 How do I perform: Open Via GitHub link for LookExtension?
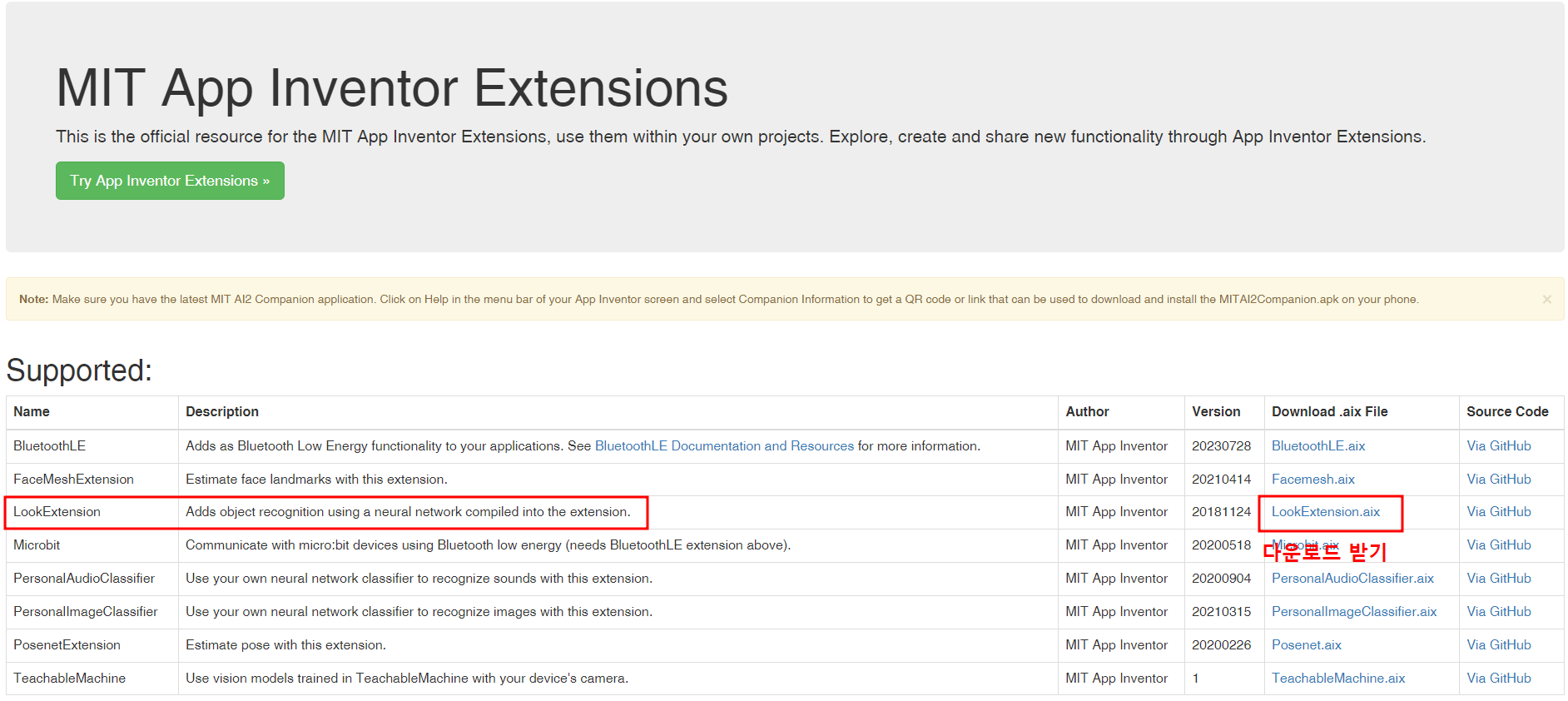(x=1499, y=512)
